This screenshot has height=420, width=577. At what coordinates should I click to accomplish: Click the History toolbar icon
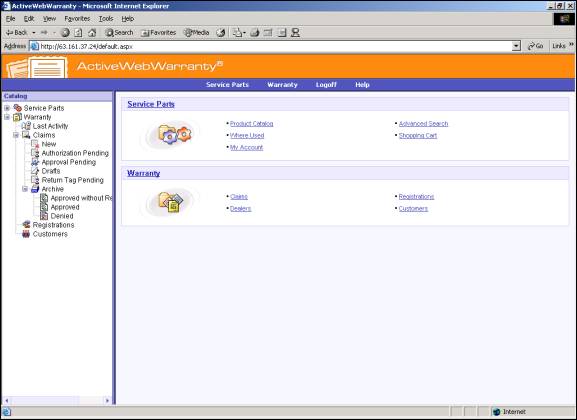click(220, 33)
